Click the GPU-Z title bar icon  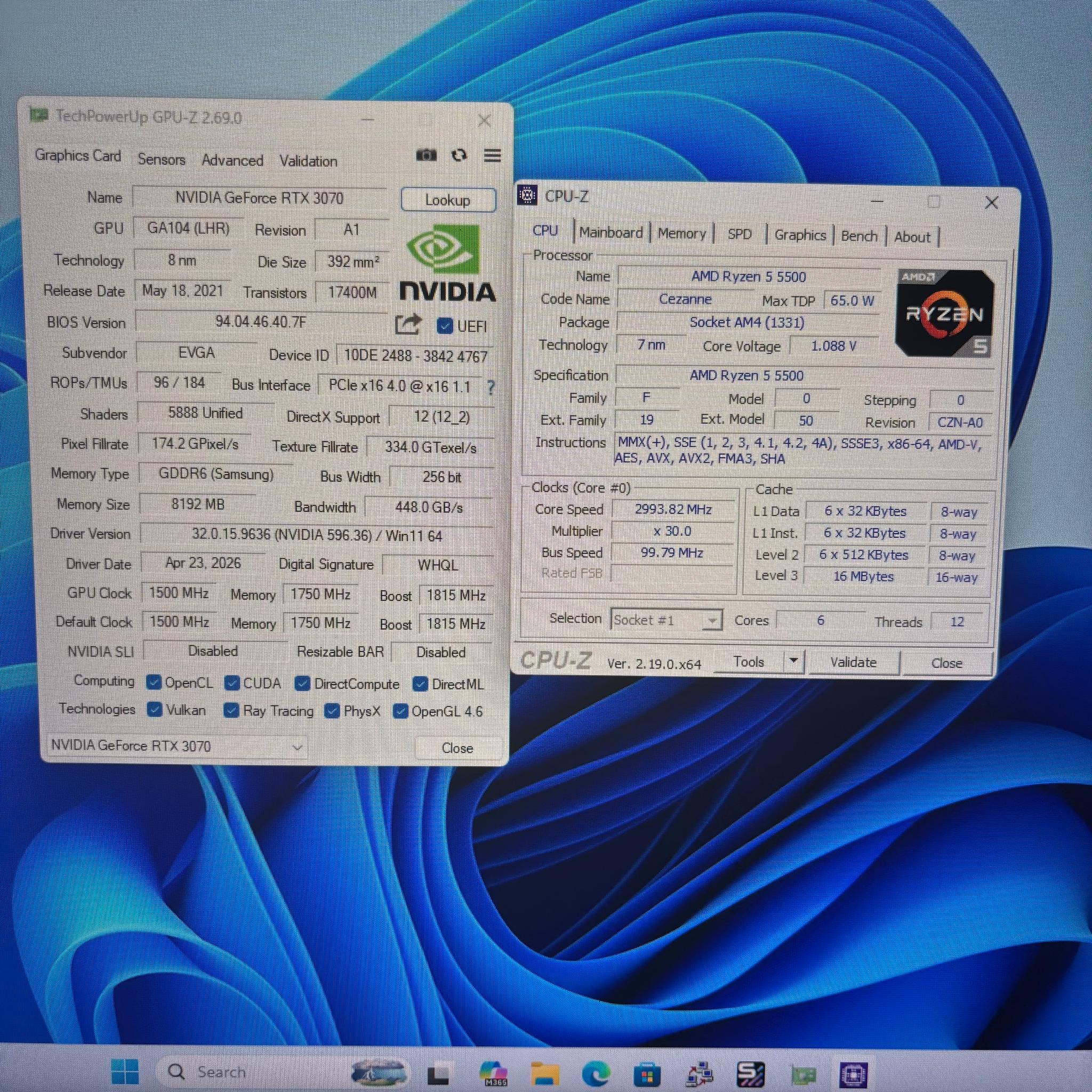tap(38, 115)
